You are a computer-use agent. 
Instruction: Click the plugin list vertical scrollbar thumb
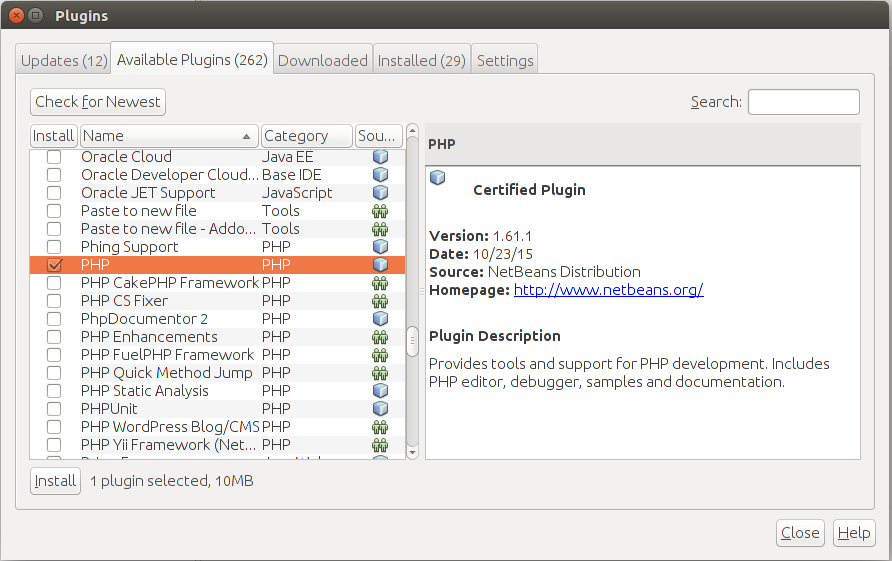[x=412, y=341]
